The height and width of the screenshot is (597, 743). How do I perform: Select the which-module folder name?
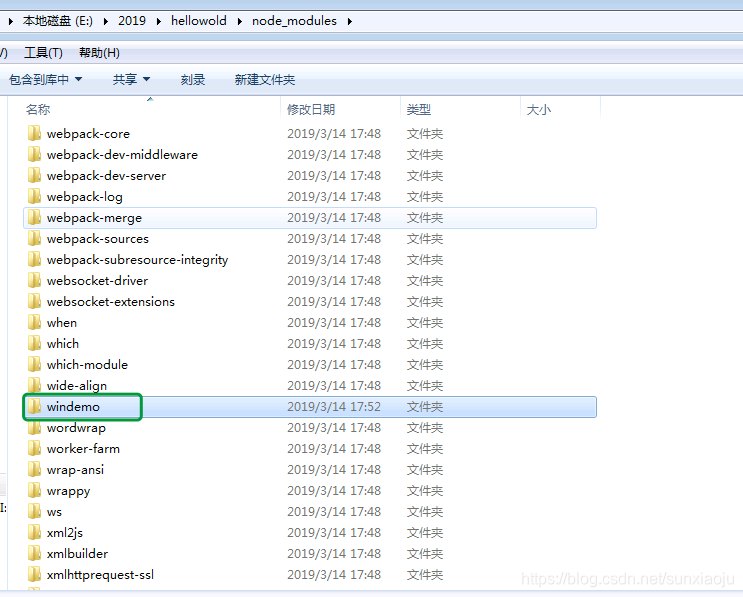tap(87, 364)
